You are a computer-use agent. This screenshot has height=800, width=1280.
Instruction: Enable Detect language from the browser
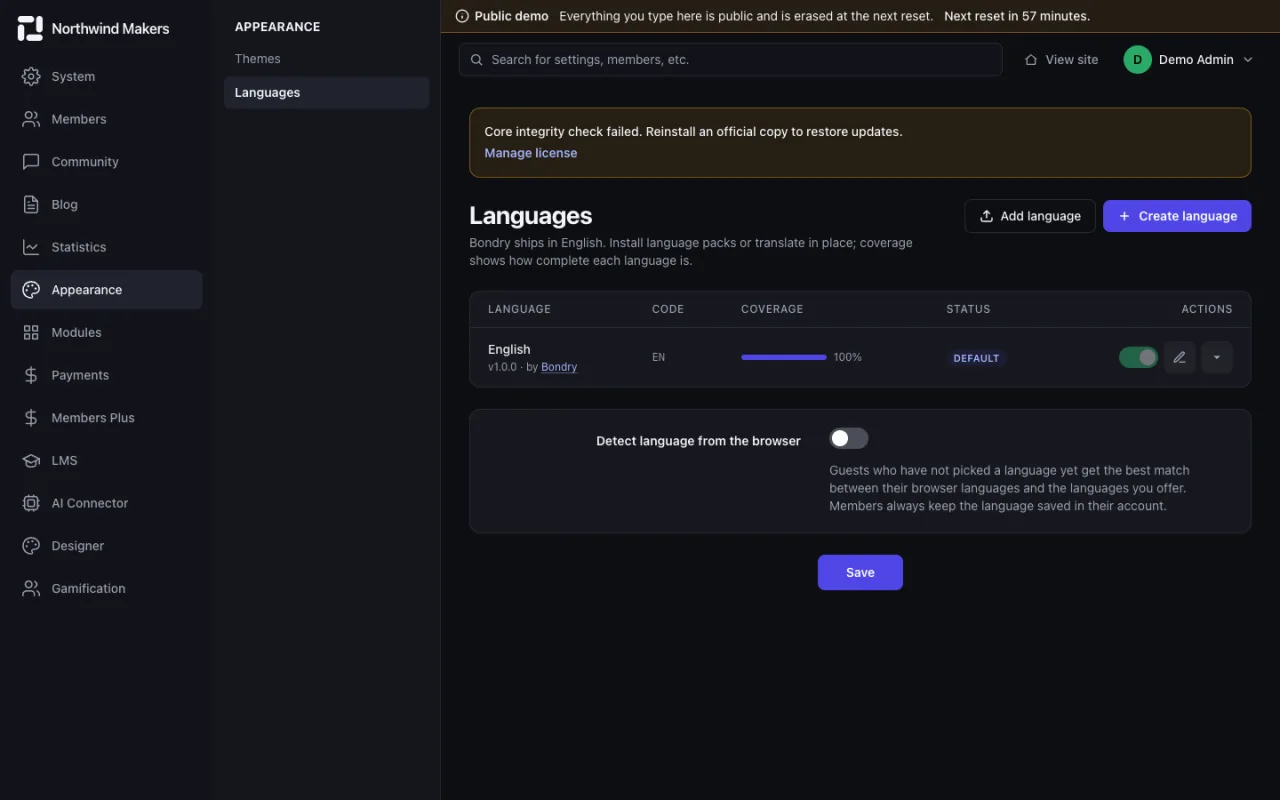(849, 439)
